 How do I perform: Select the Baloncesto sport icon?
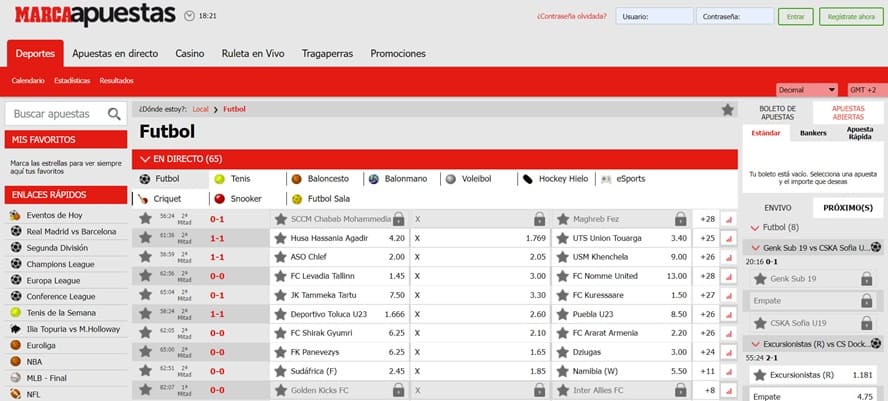(296, 179)
